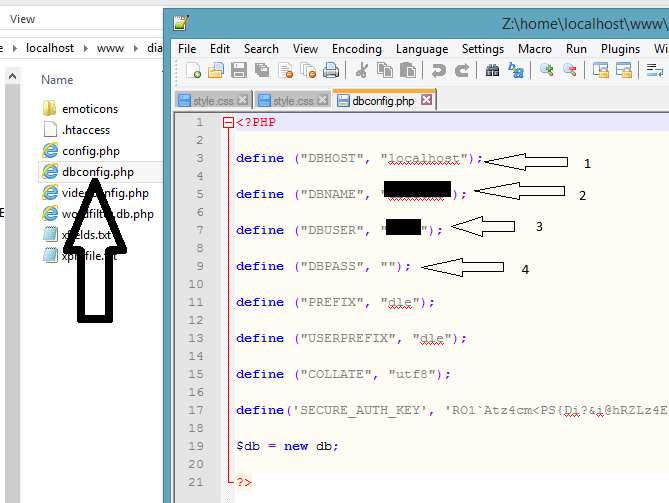
Task: Open the Language menu
Action: (x=422, y=49)
